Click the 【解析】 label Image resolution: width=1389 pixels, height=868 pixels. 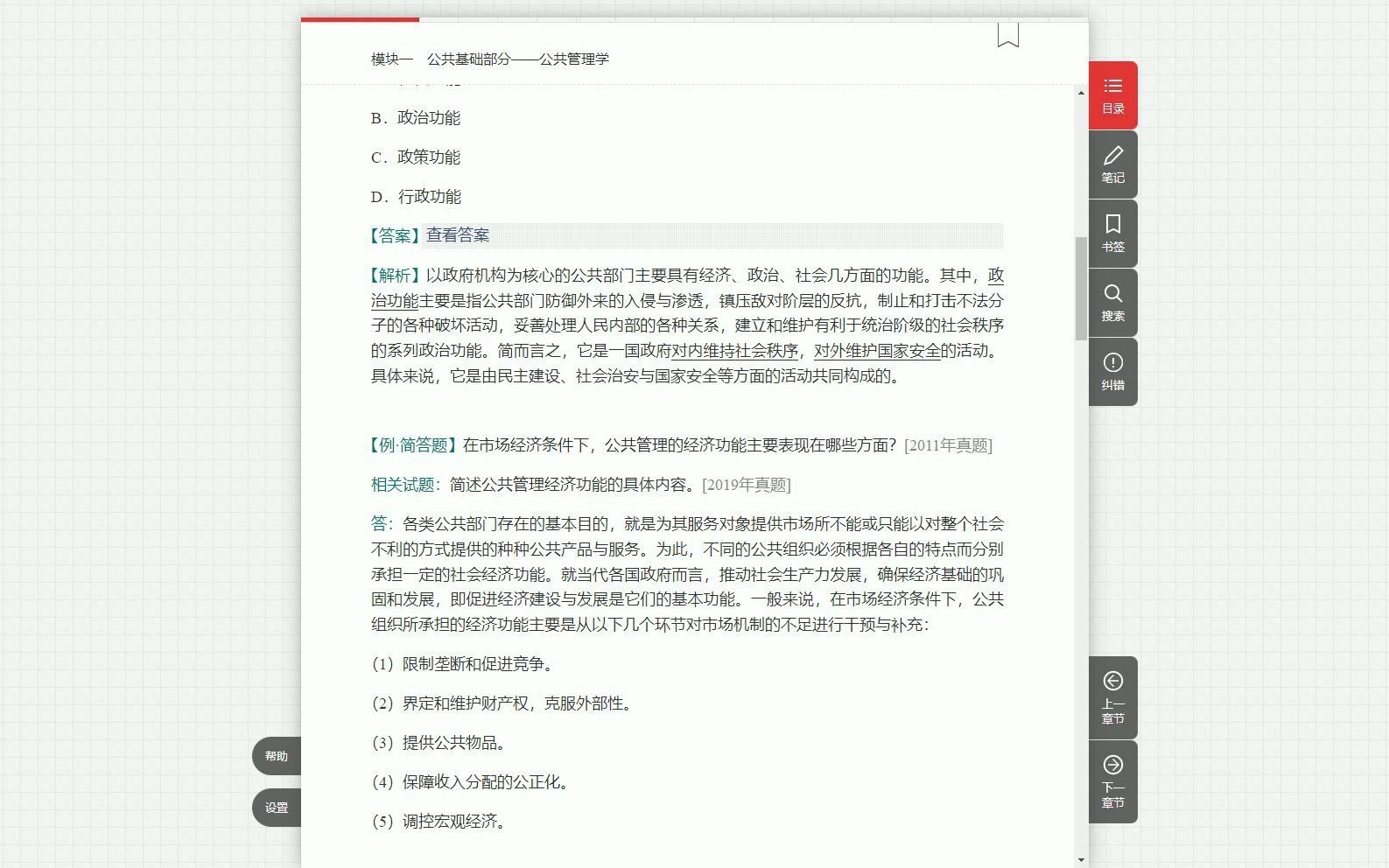click(x=396, y=276)
